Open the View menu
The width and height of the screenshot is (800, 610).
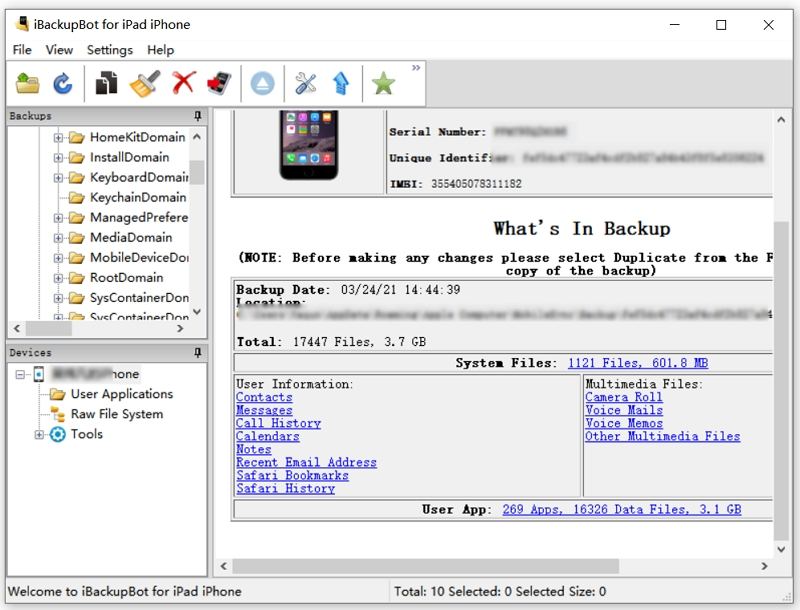pyautogui.click(x=59, y=50)
